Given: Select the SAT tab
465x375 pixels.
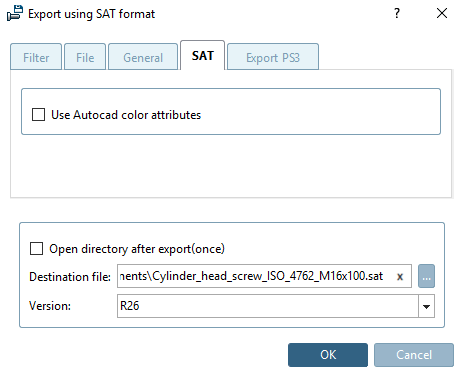Looking at the screenshot, I should pyautogui.click(x=203, y=55).
